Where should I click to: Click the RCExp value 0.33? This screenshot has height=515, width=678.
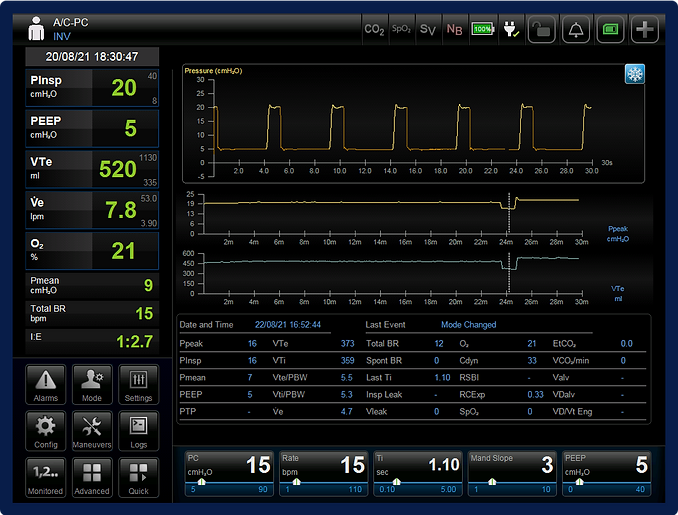(x=535, y=395)
